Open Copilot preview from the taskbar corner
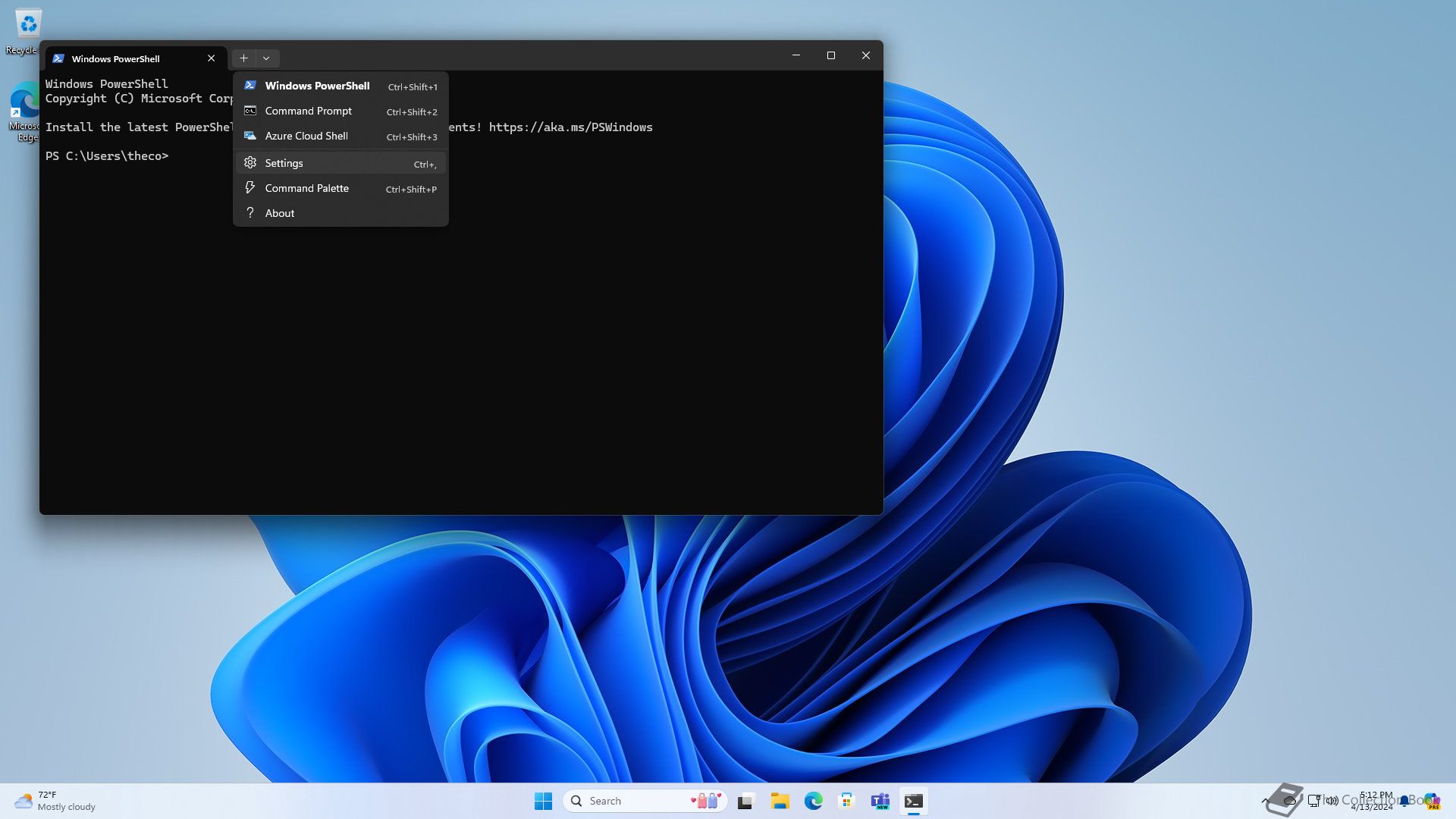This screenshot has height=819, width=1456. [x=1431, y=801]
